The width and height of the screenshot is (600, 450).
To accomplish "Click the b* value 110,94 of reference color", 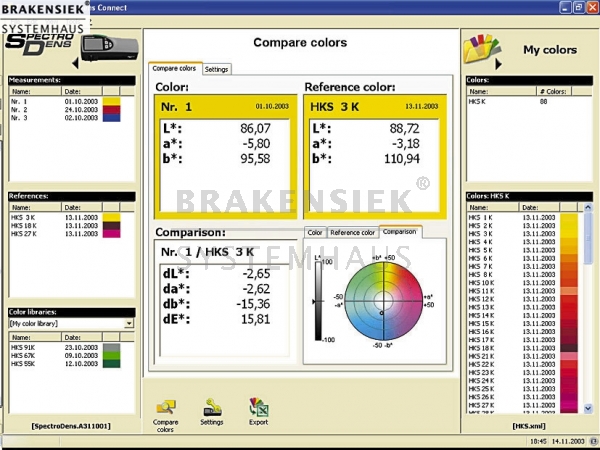I will 402,159.
